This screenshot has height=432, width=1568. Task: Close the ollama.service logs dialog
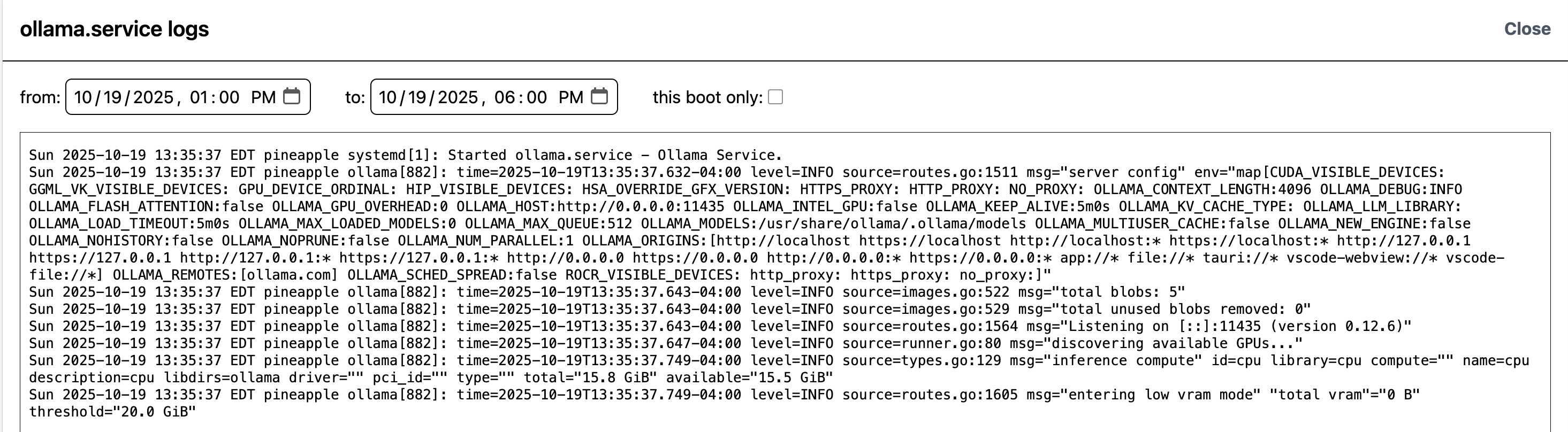click(x=1527, y=28)
